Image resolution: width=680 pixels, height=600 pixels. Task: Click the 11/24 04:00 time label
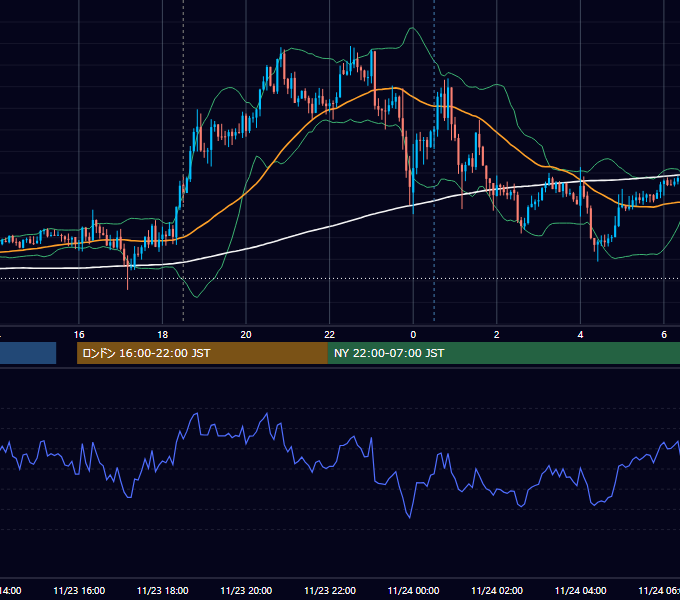(580, 590)
